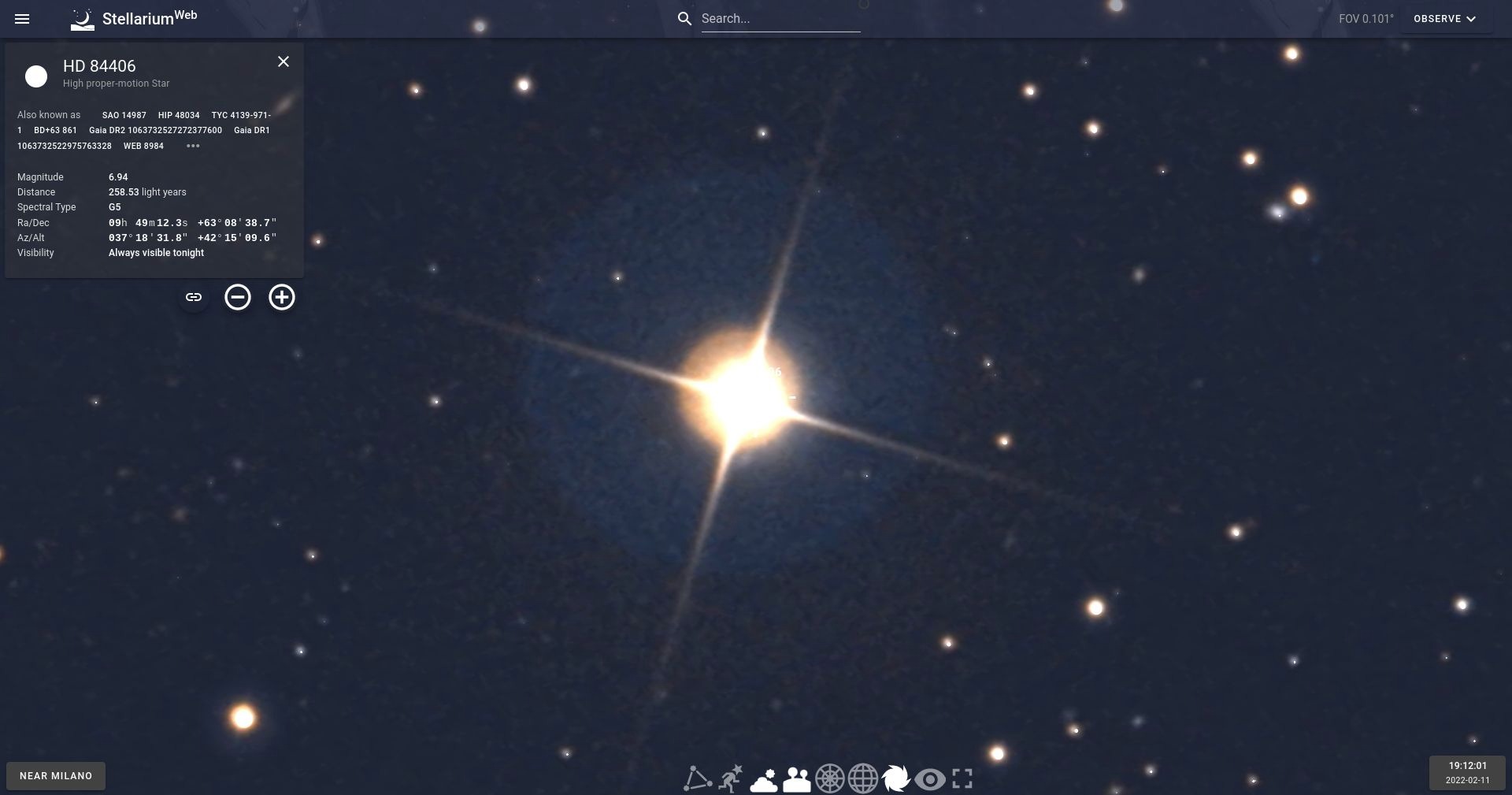Show equatorial grid overlay
The height and width of the screenshot is (795, 1512).
pos(863,778)
